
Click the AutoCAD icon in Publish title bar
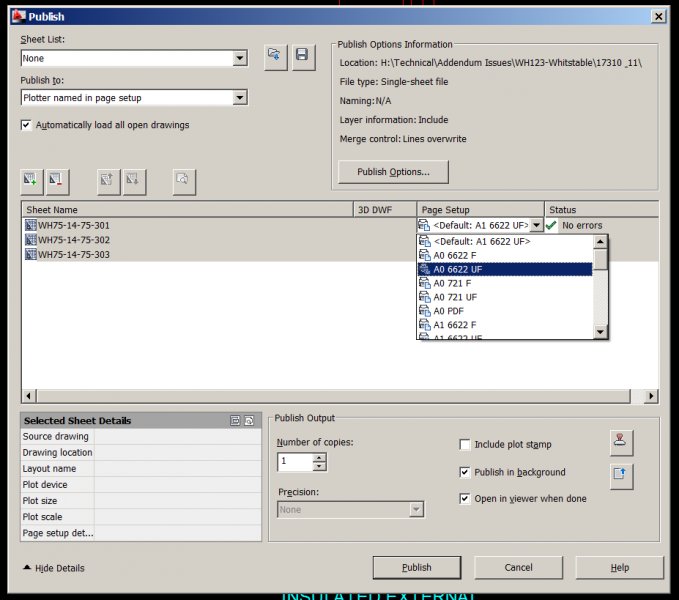19,16
